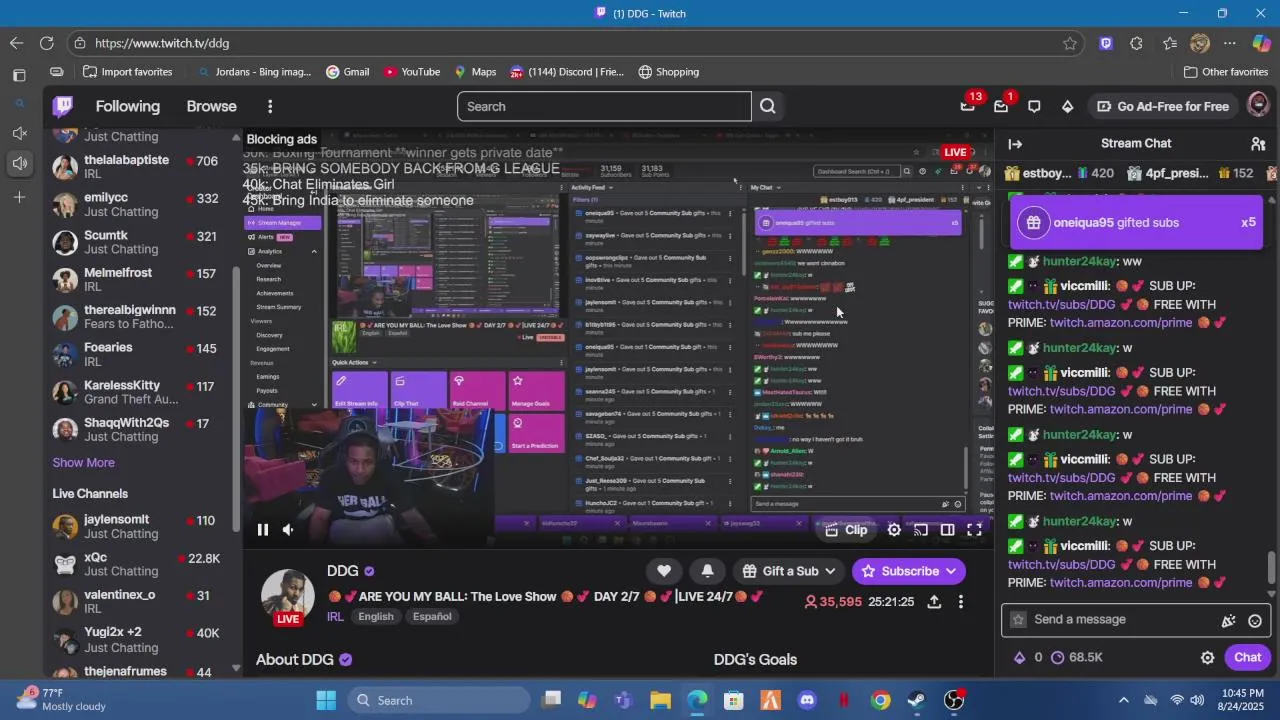Share the stream using the share icon
The width and height of the screenshot is (1280, 720).
934,602
